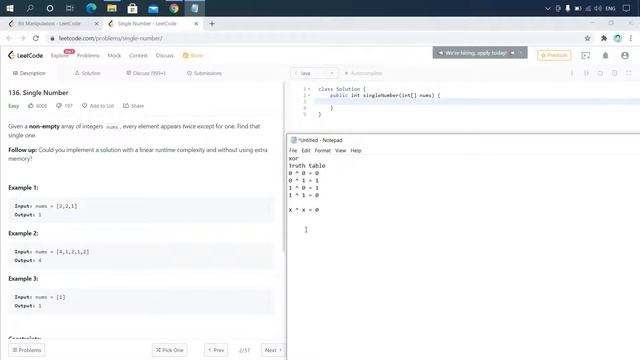
Task: Open Mock in LeetCode nav
Action: 114,55
